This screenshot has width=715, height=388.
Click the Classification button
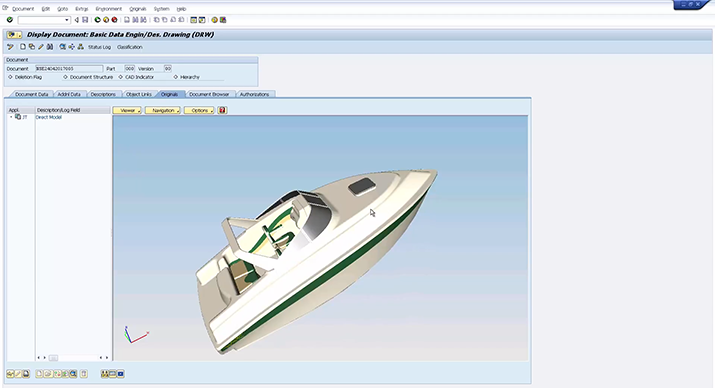130,47
